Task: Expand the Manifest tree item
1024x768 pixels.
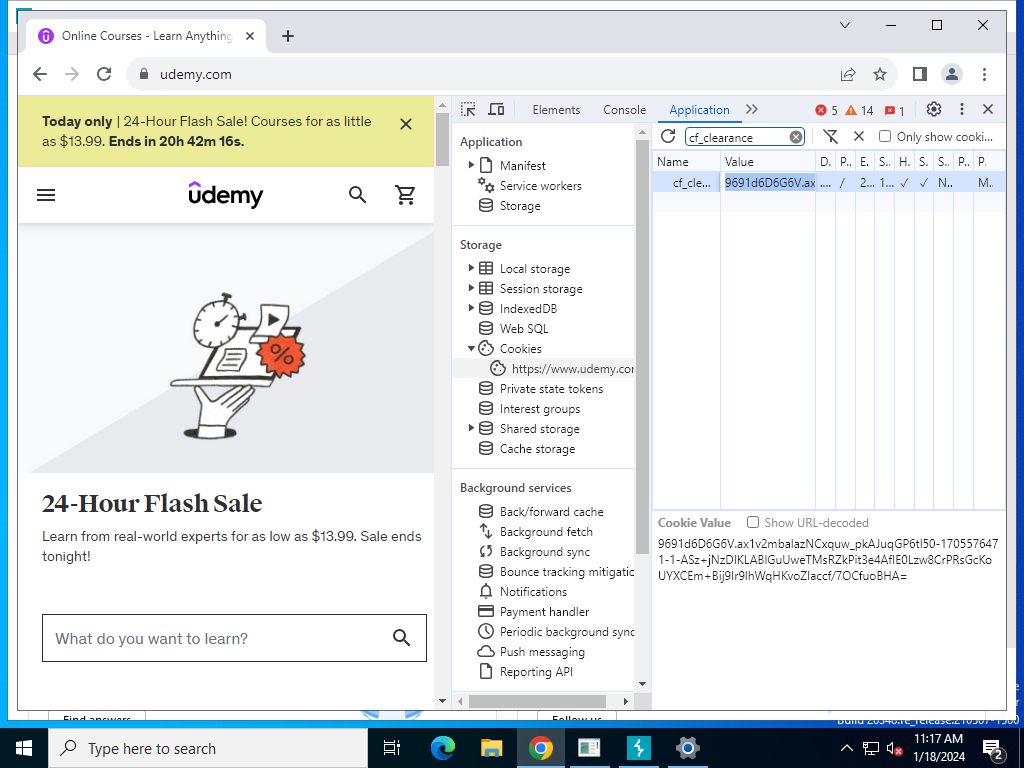Action: (x=471, y=165)
